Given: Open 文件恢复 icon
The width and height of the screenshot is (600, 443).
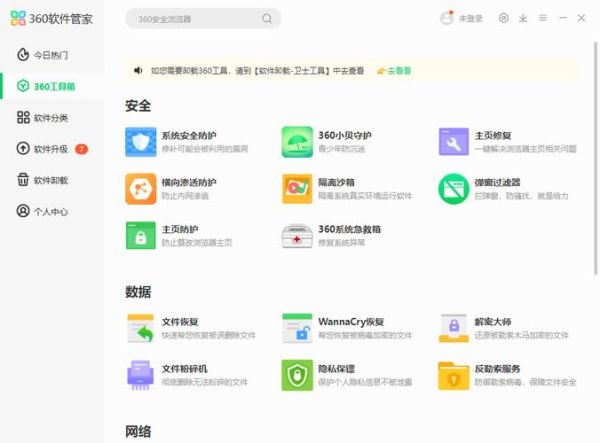Looking at the screenshot, I should coord(140,328).
